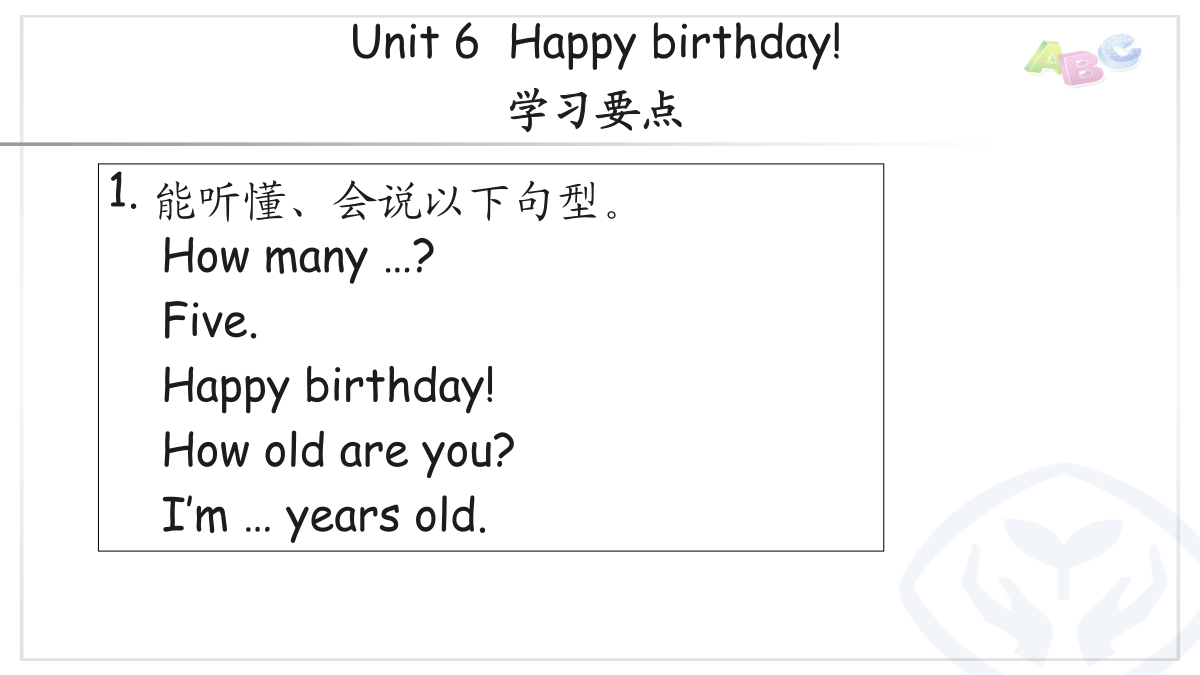
Task: Click the sentence 'How many …?'
Action: click(298, 258)
